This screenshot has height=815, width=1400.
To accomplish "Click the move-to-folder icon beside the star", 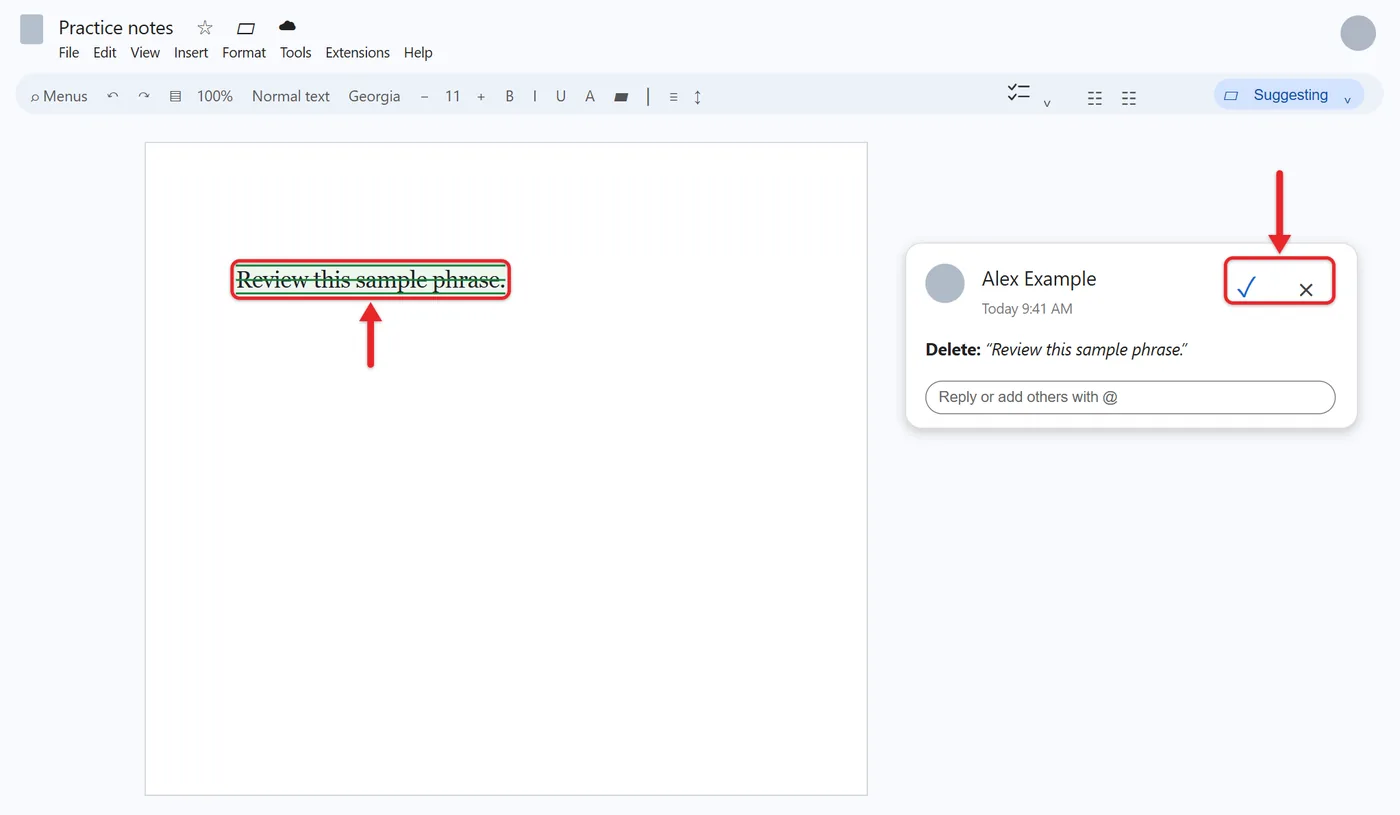I will tap(246, 28).
